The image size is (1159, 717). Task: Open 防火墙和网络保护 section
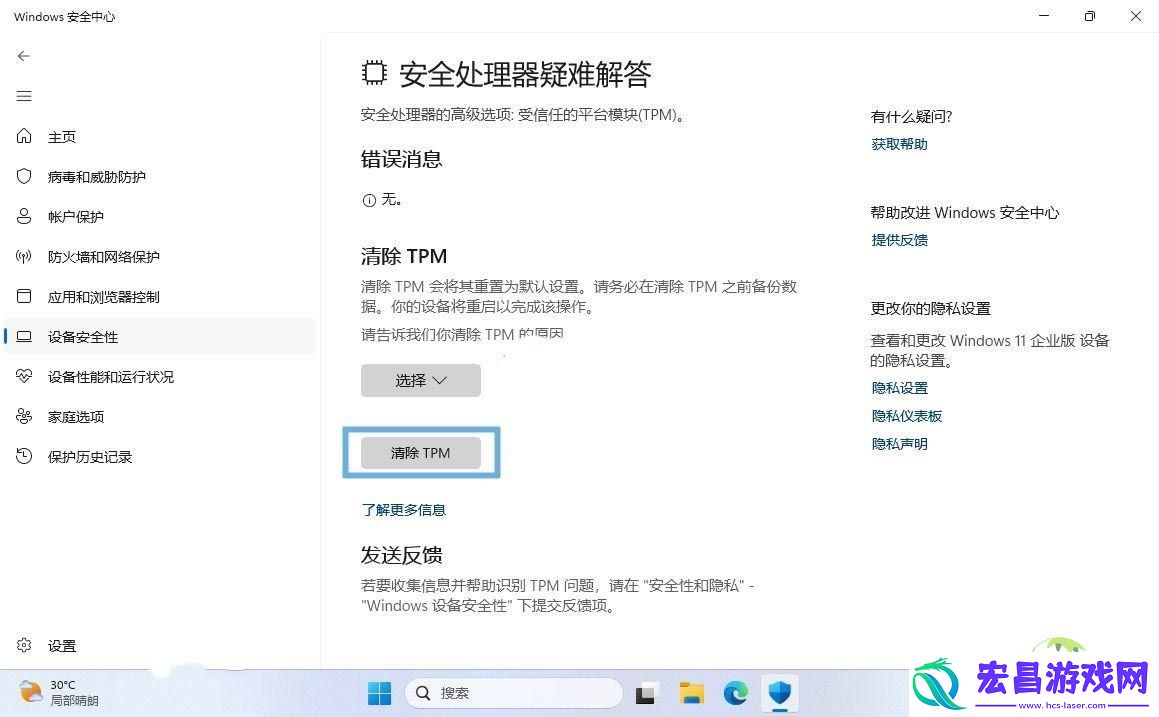click(103, 256)
